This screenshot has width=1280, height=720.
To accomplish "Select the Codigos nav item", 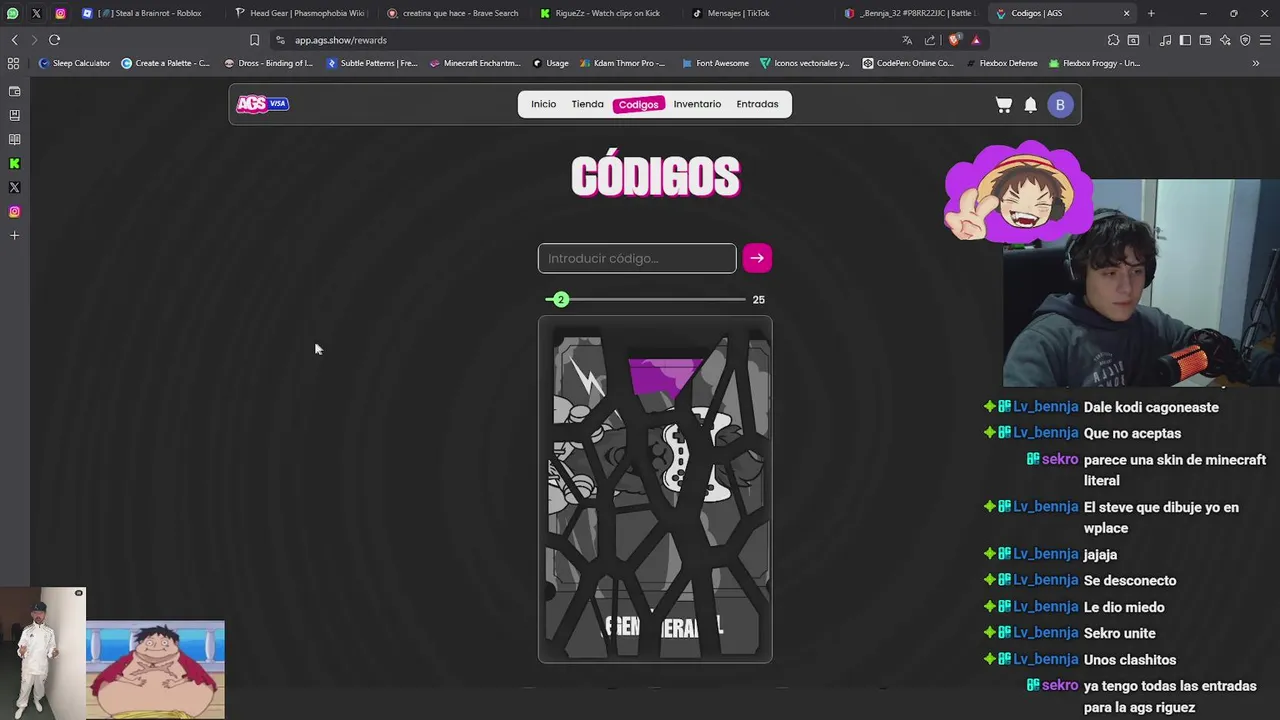I will click(x=638, y=104).
